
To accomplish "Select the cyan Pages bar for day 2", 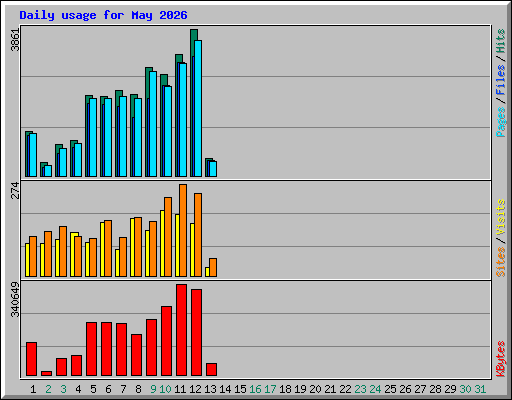I will tap(48, 171).
